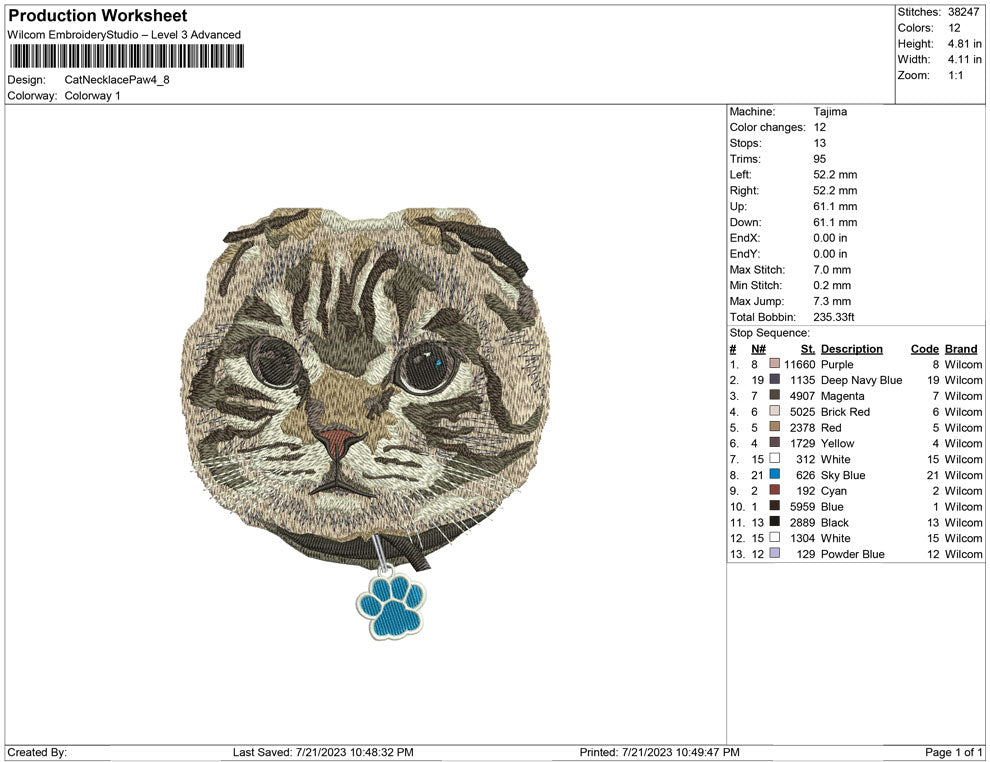This screenshot has height=762, width=990.
Task: Open the Stop Sequence section header
Action: (x=770, y=332)
